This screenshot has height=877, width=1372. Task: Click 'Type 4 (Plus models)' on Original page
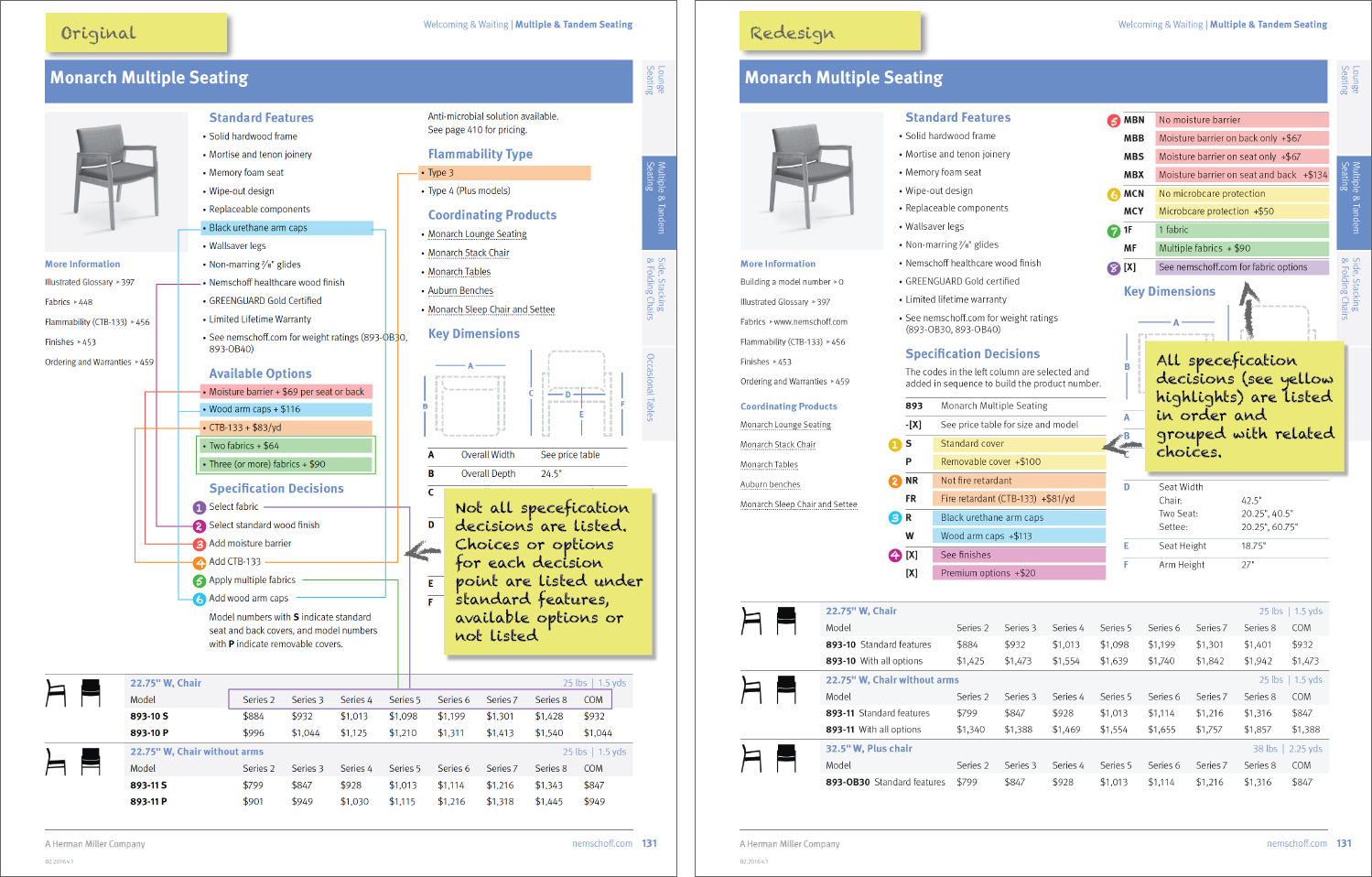pos(469,191)
